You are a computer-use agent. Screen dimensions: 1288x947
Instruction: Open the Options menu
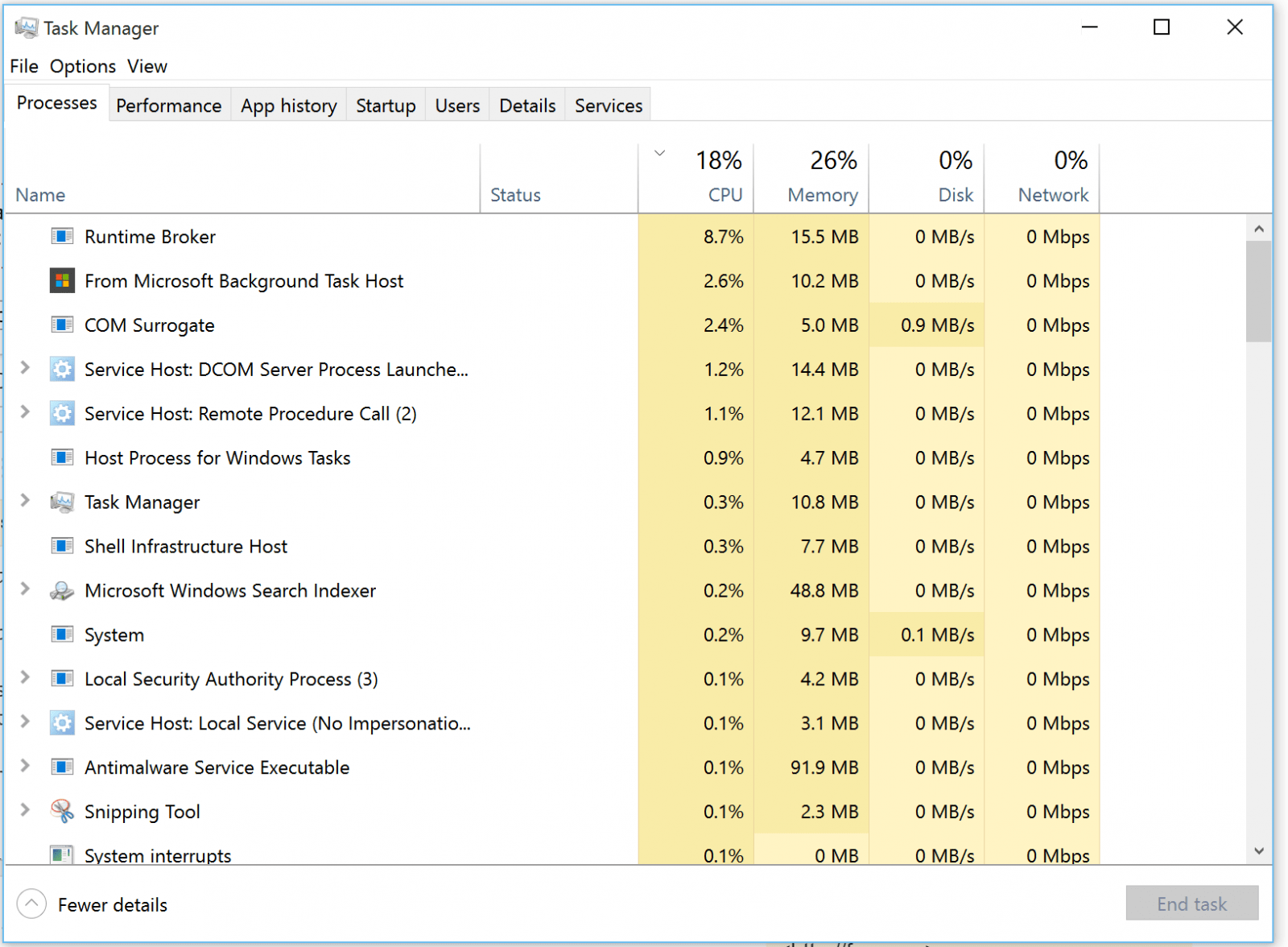(83, 66)
